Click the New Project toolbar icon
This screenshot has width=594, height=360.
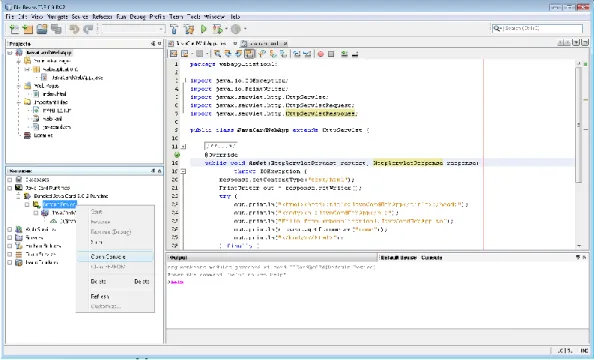tap(28, 29)
